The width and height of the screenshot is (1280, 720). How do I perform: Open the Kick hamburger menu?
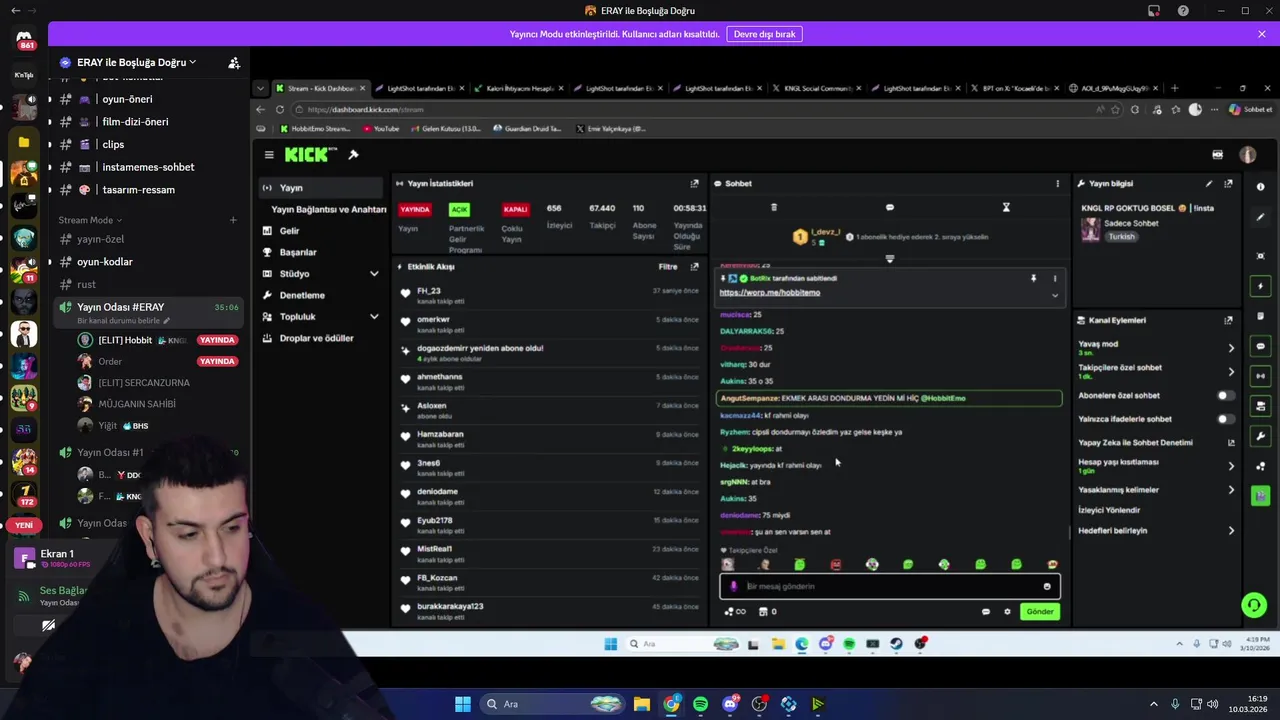269,155
